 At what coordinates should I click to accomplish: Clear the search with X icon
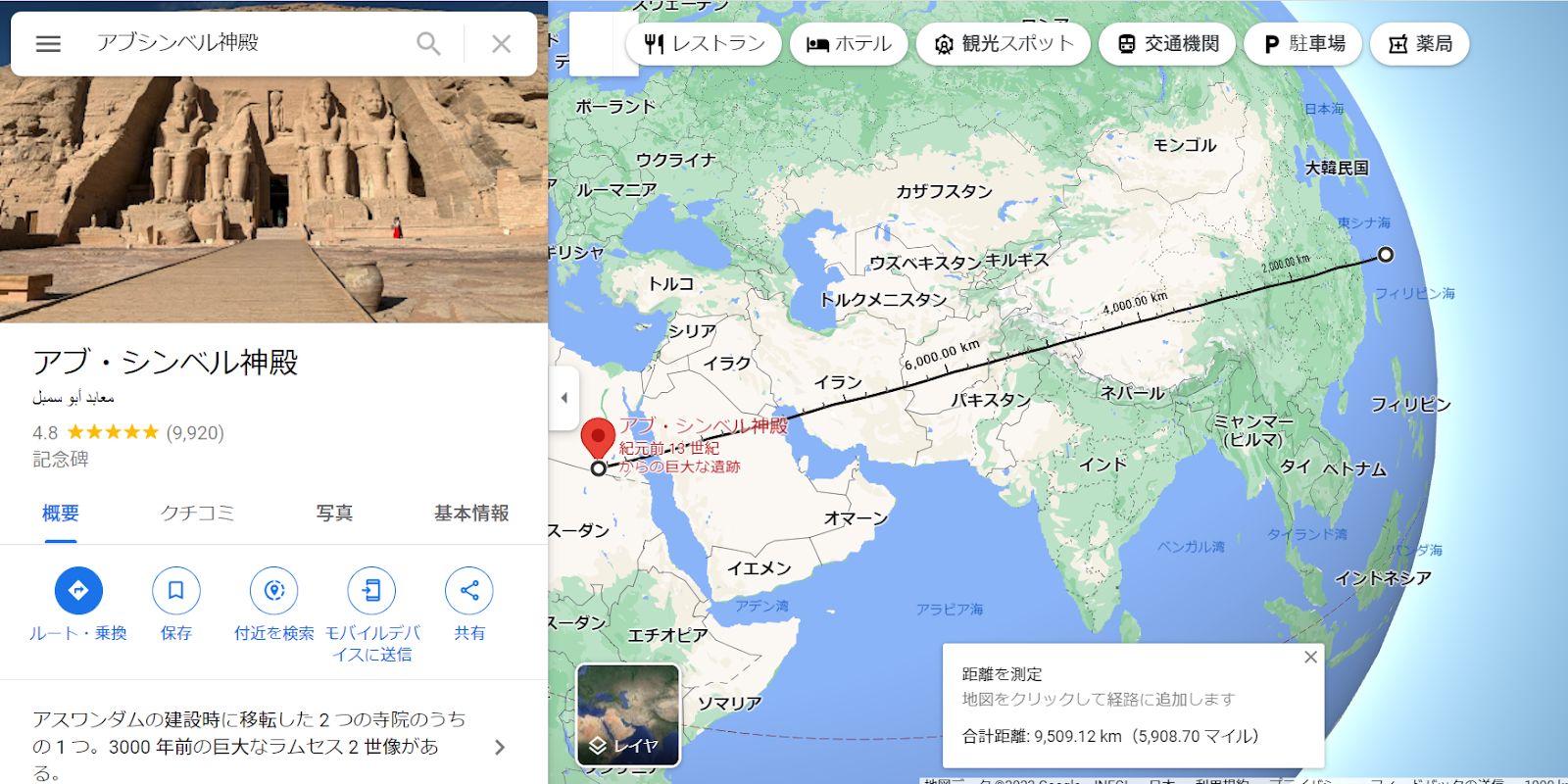click(x=501, y=44)
